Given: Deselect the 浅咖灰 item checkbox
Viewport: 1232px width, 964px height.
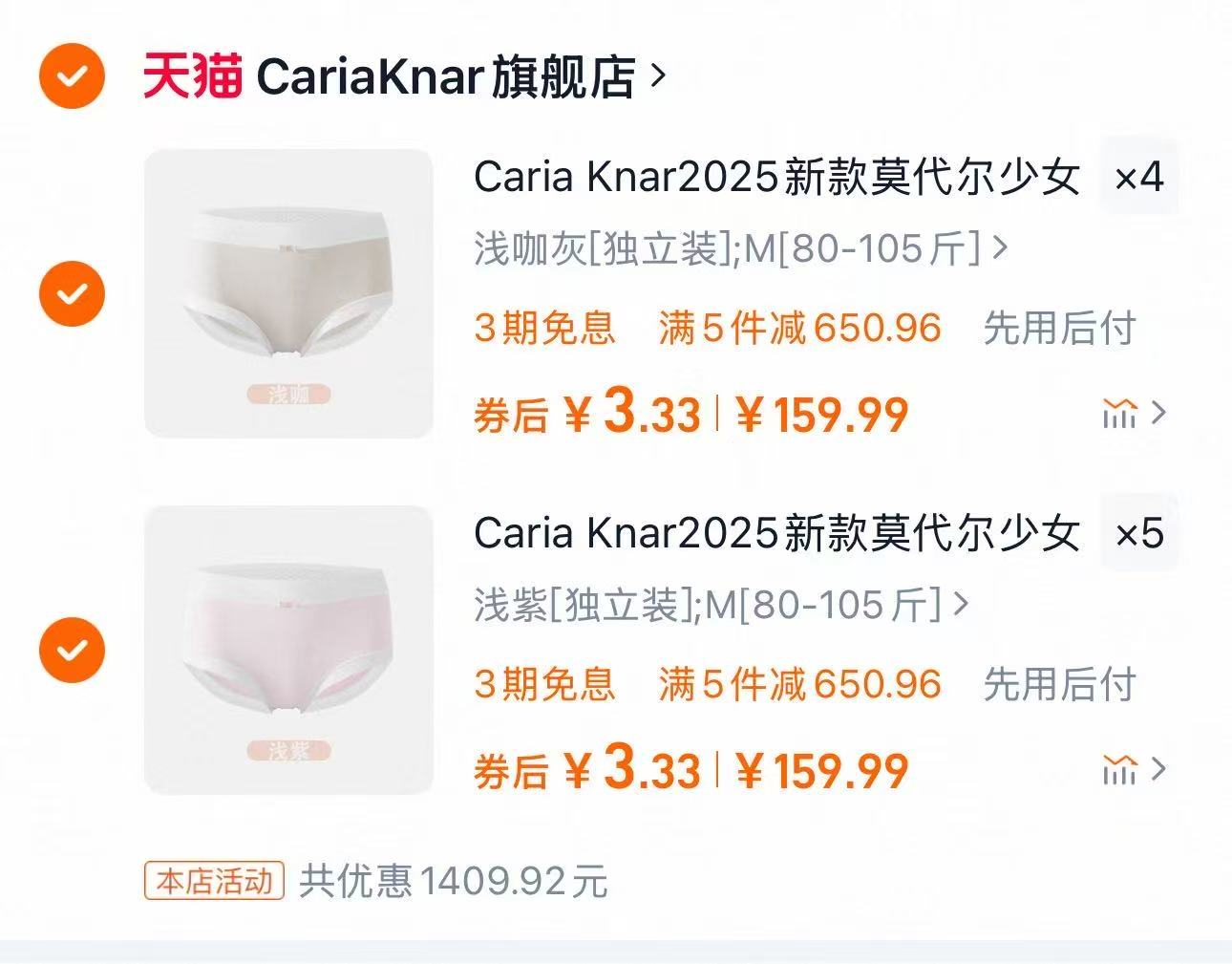Looking at the screenshot, I should point(72,293).
